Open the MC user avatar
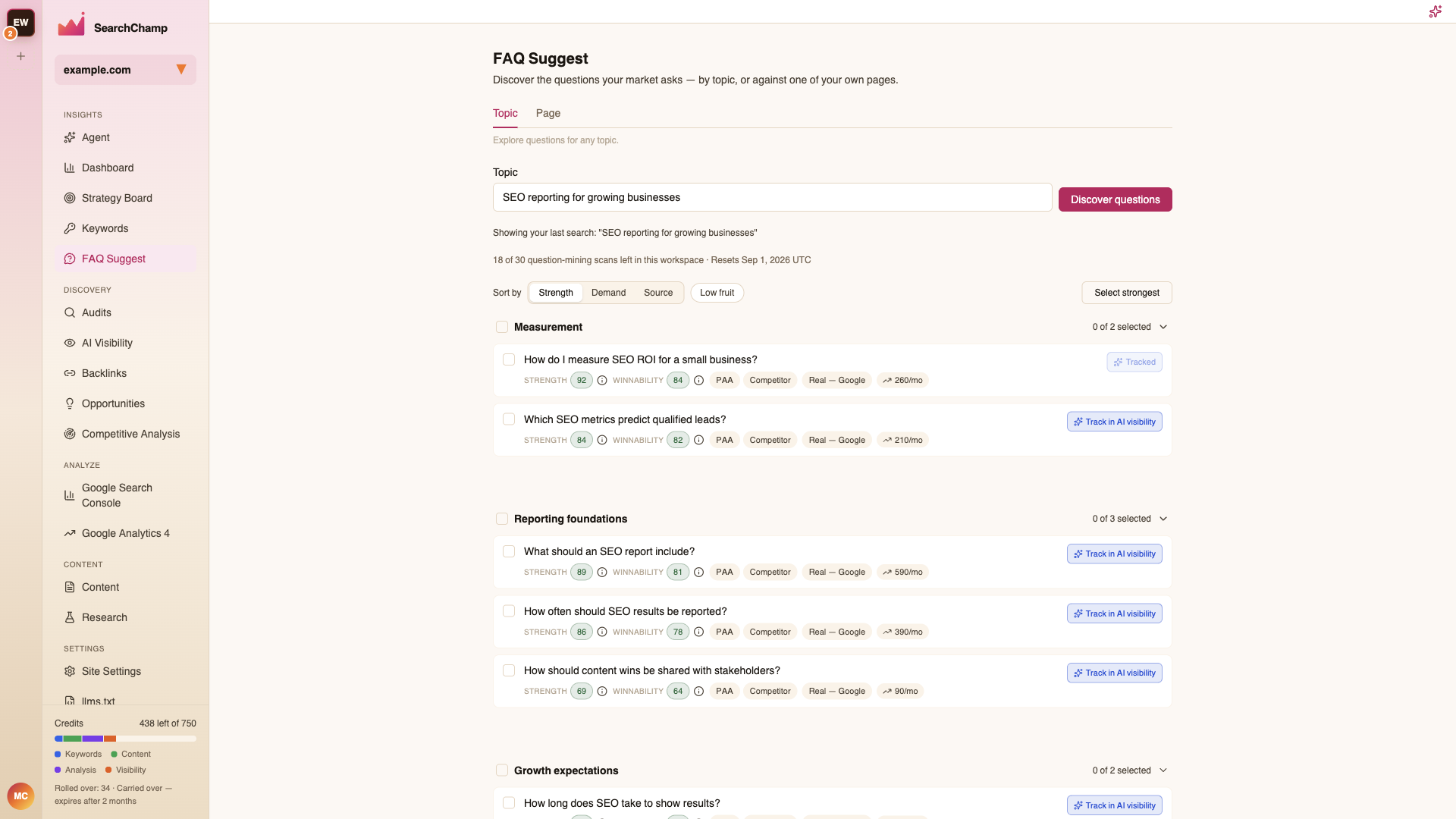This screenshot has height=819, width=1456. pos(21,796)
